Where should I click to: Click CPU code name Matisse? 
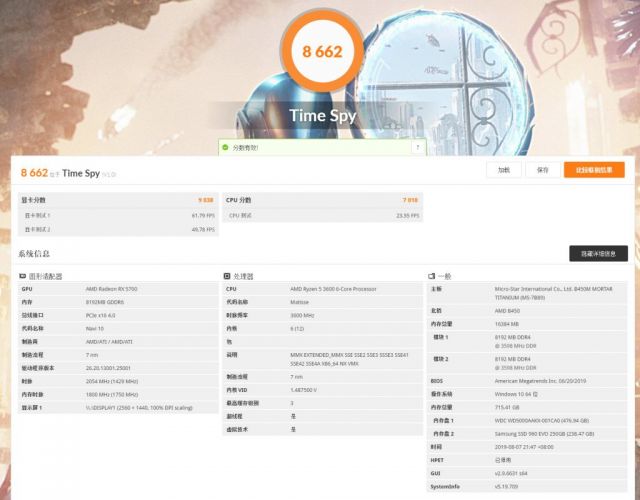(300, 302)
